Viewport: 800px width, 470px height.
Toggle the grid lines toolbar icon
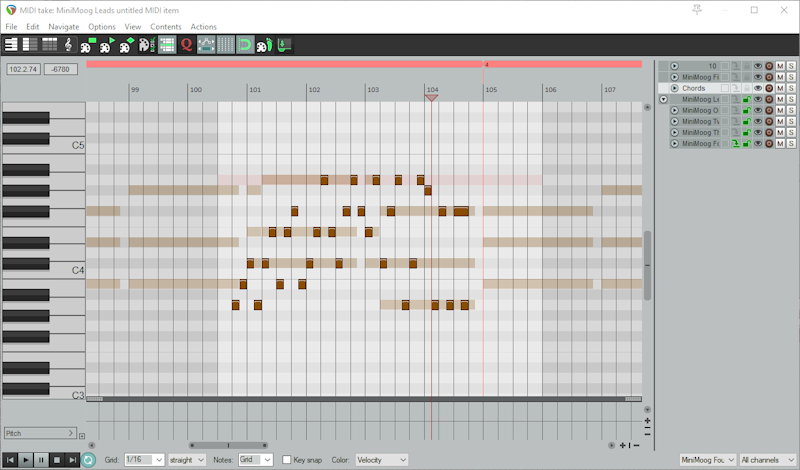226,44
